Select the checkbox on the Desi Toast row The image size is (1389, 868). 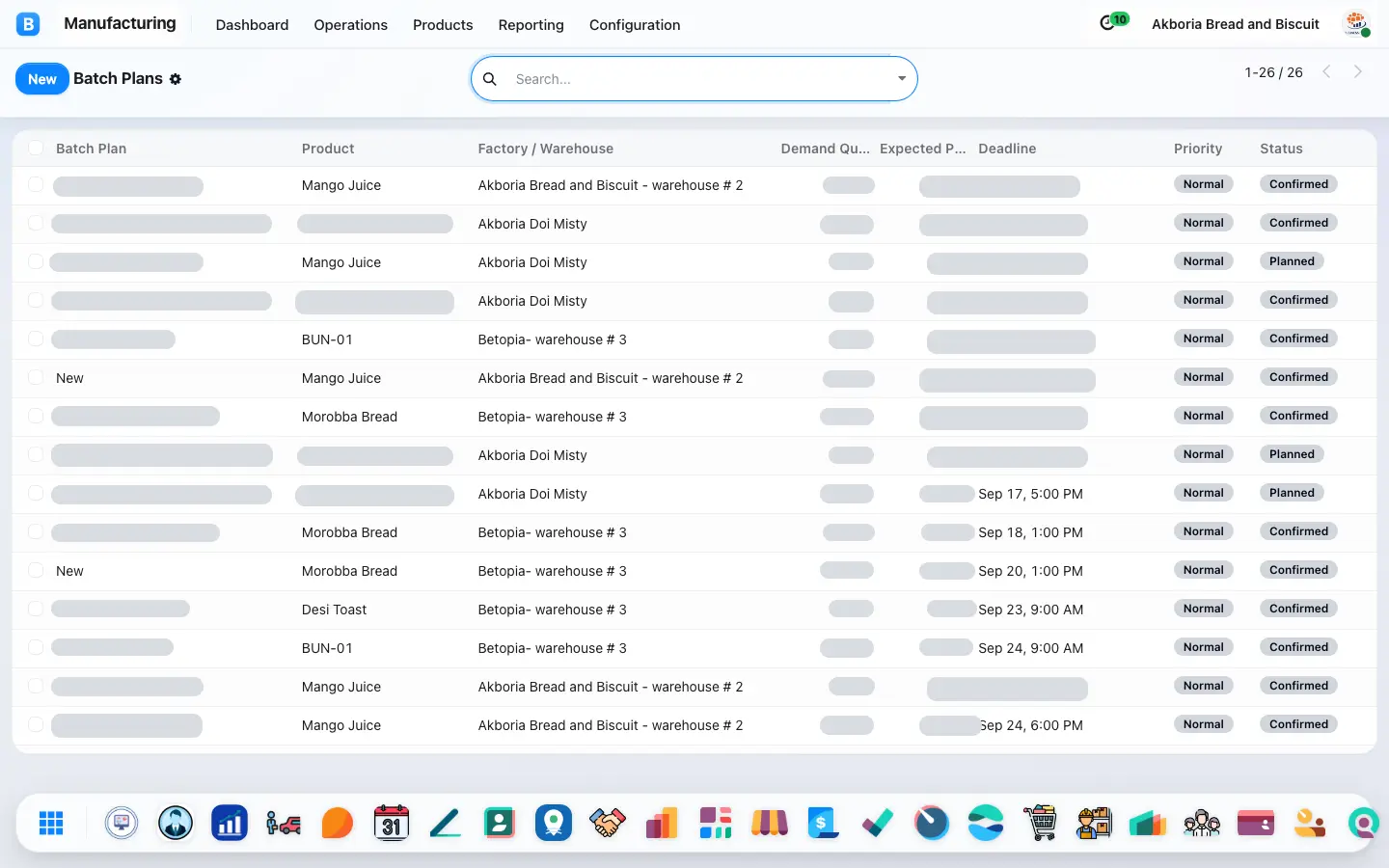[36, 609]
